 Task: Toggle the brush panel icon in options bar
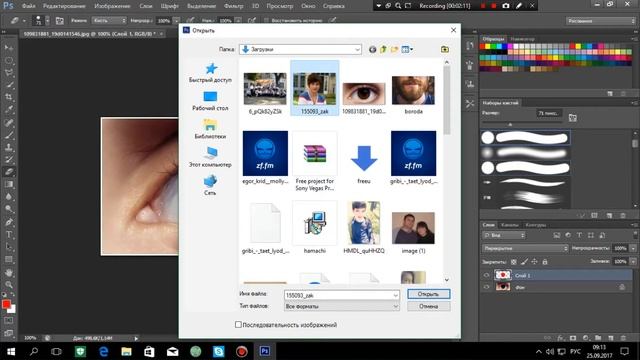click(60, 20)
